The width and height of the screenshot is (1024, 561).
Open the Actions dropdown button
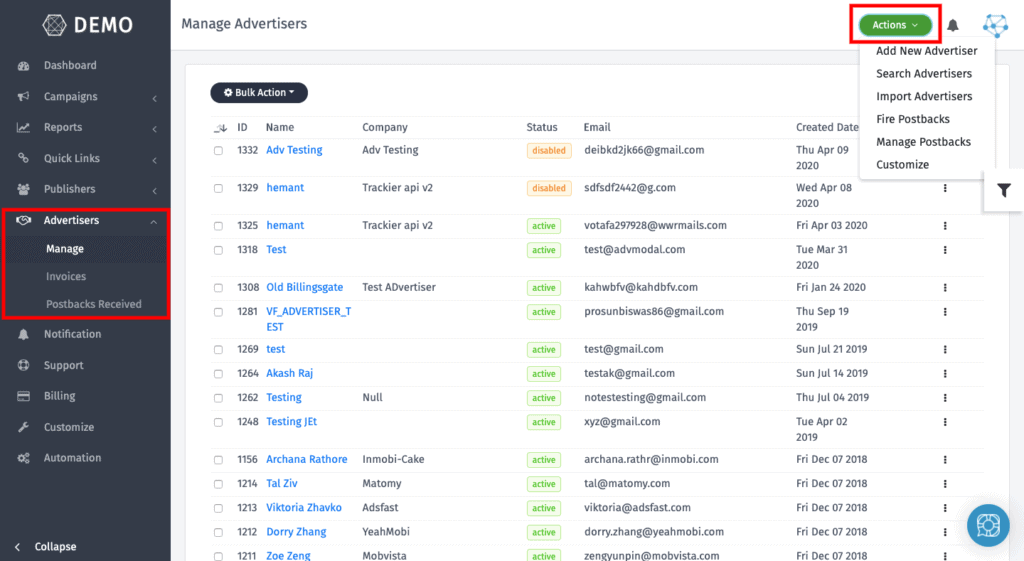click(x=895, y=25)
